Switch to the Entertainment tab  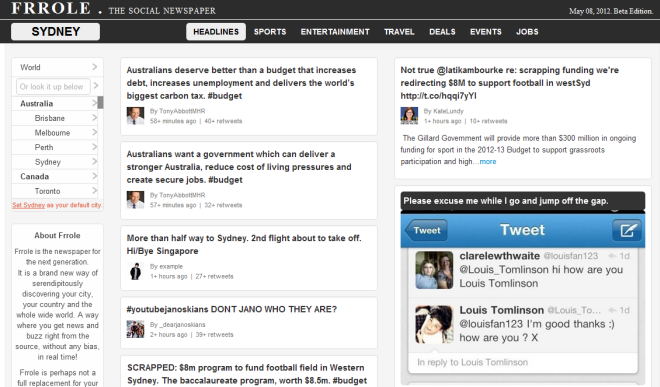point(335,32)
